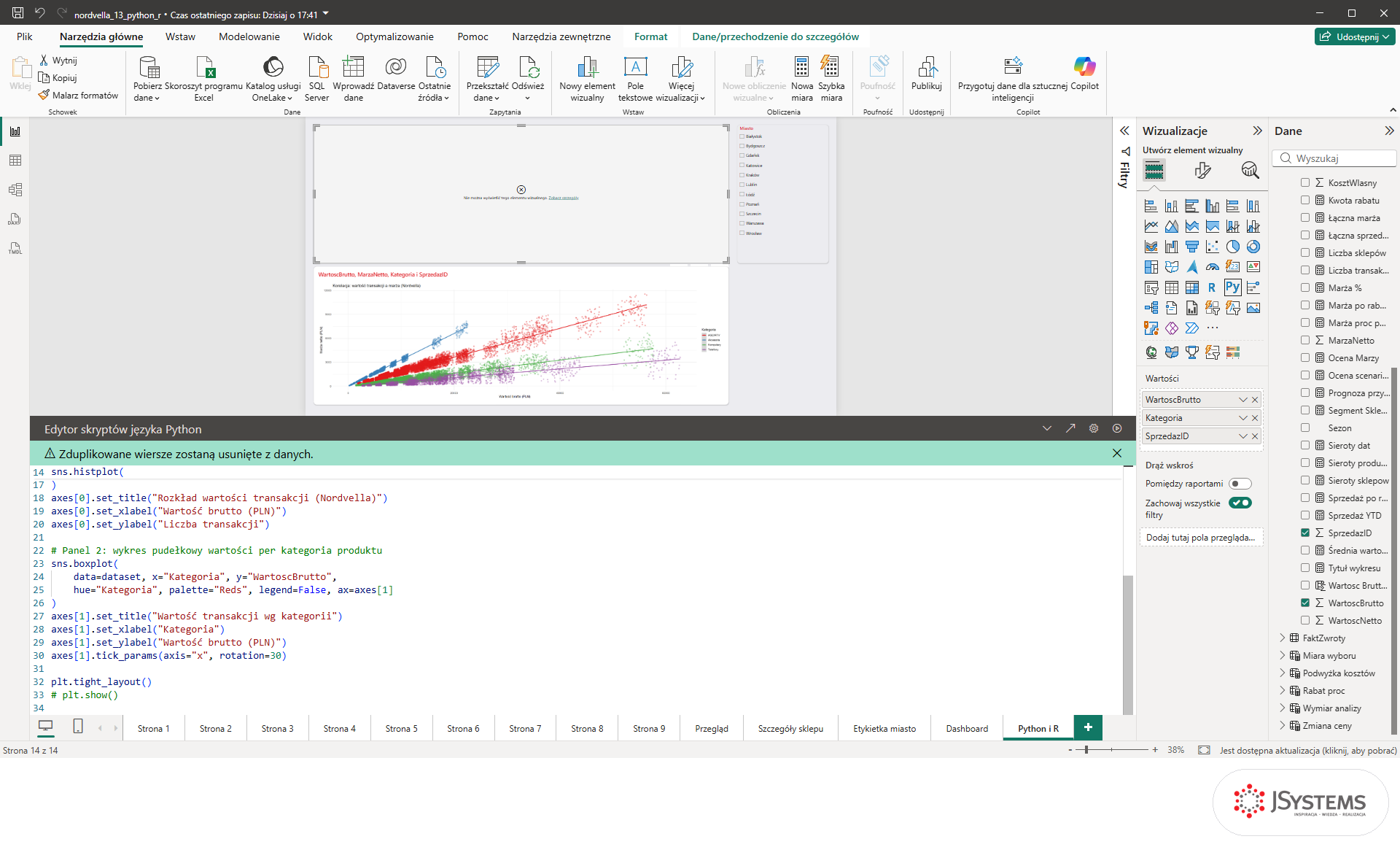Select the R script visual icon
The height and width of the screenshot is (847, 1400).
(1212, 287)
